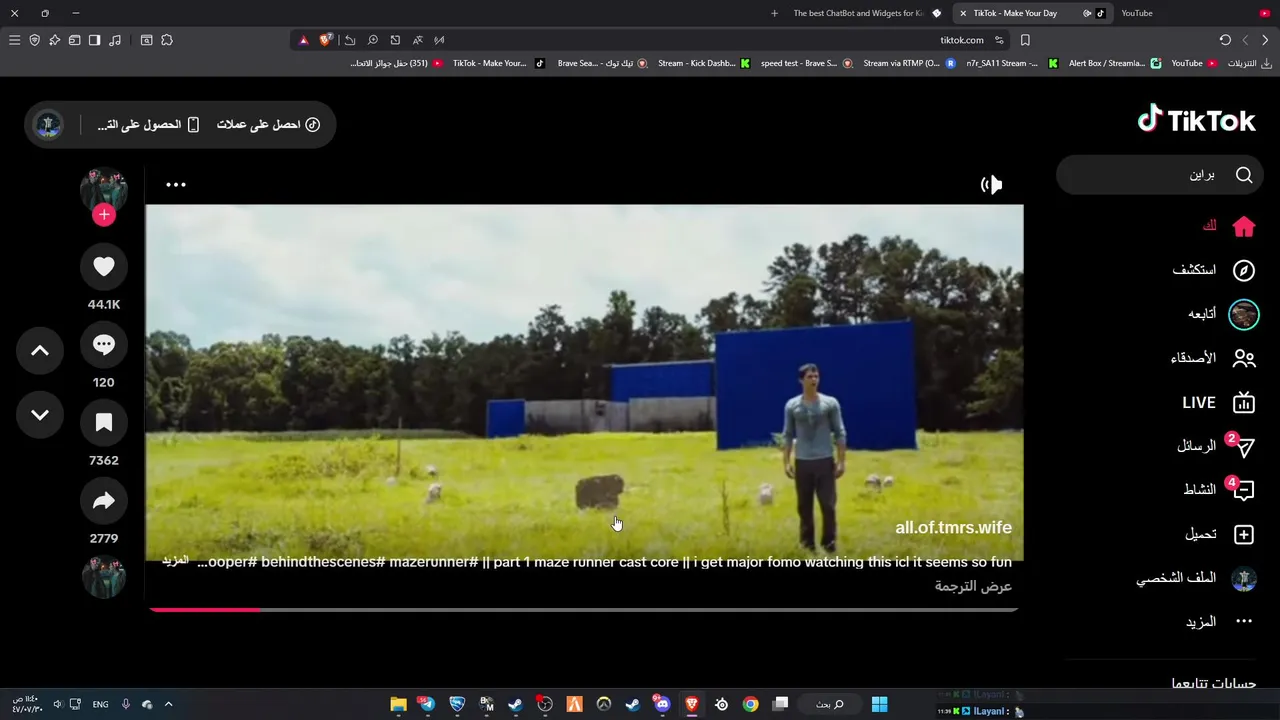Bookmark this page icon in address bar

(x=1025, y=40)
